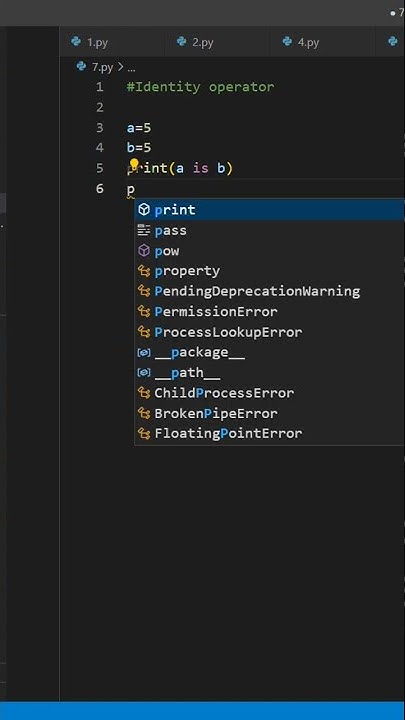Pick FloatingPointError suggestion
405x720 pixels.
(269, 433)
